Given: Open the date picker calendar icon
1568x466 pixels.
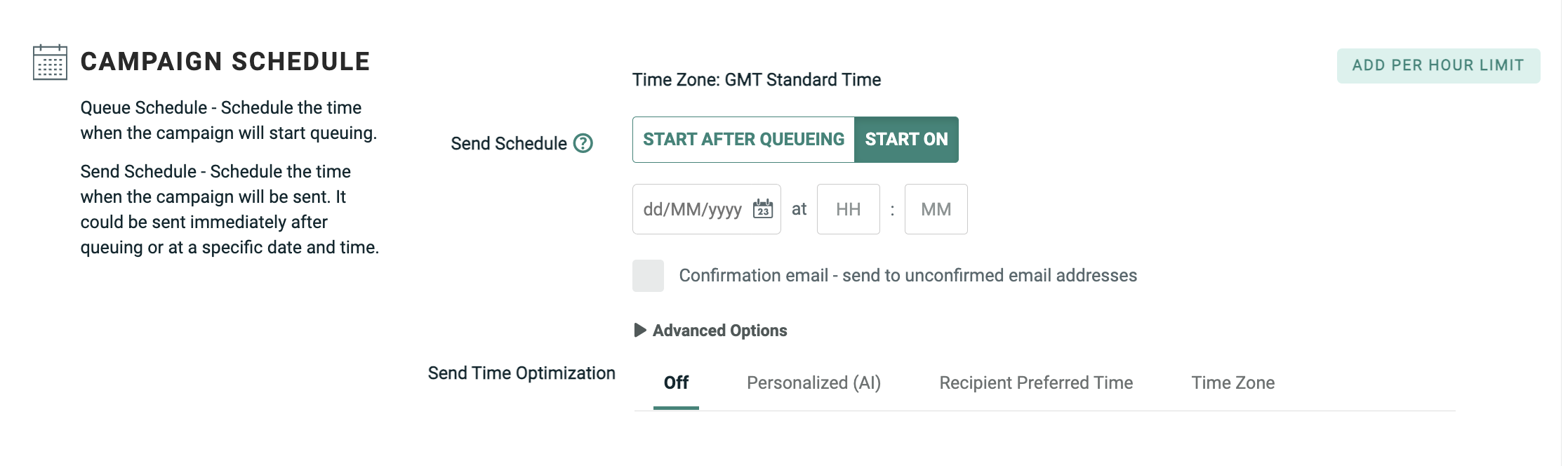Looking at the screenshot, I should pyautogui.click(x=762, y=209).
